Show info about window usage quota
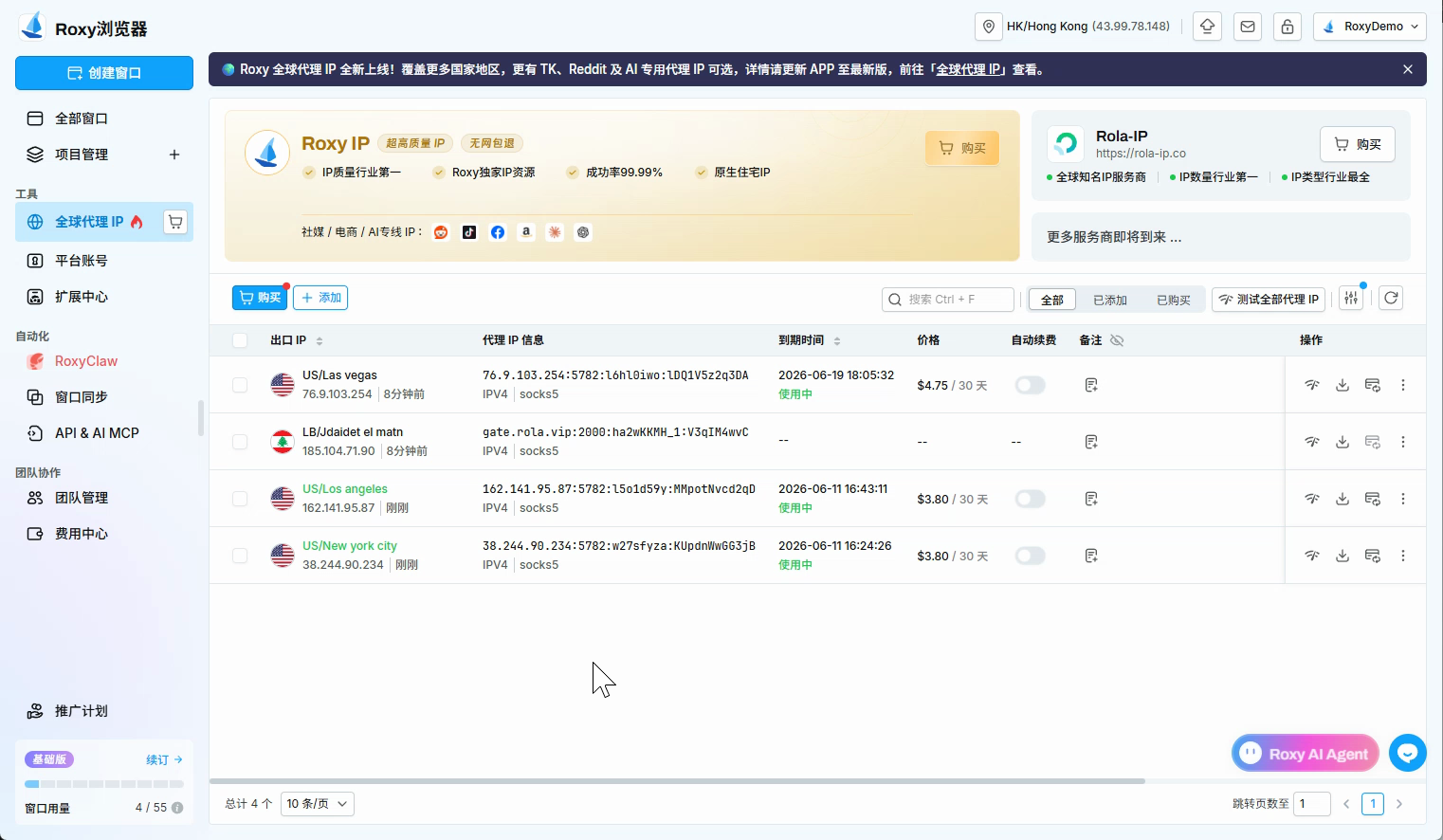The width and height of the screenshot is (1443, 840). click(x=177, y=808)
